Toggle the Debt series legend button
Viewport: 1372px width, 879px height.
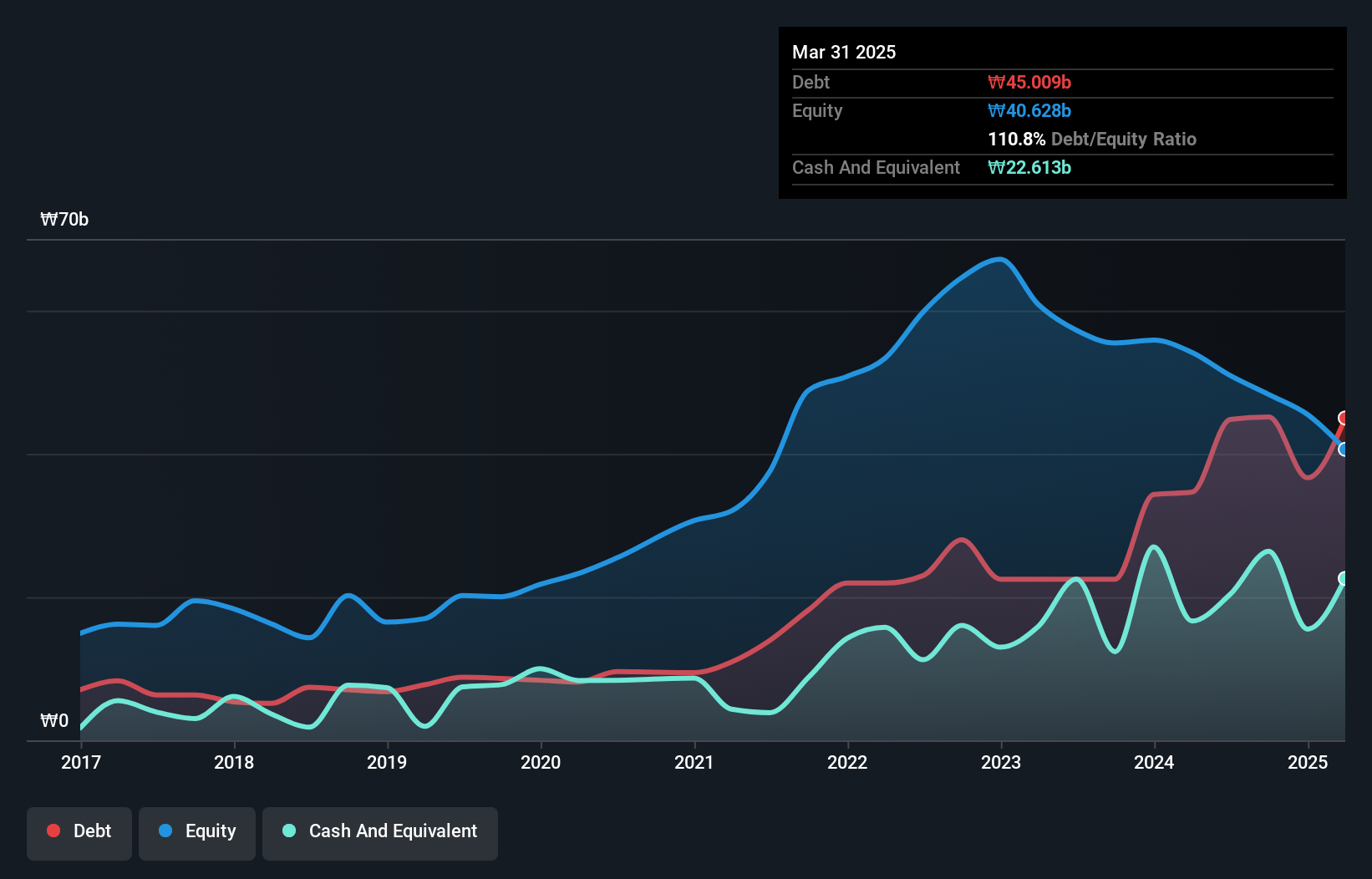tap(79, 832)
